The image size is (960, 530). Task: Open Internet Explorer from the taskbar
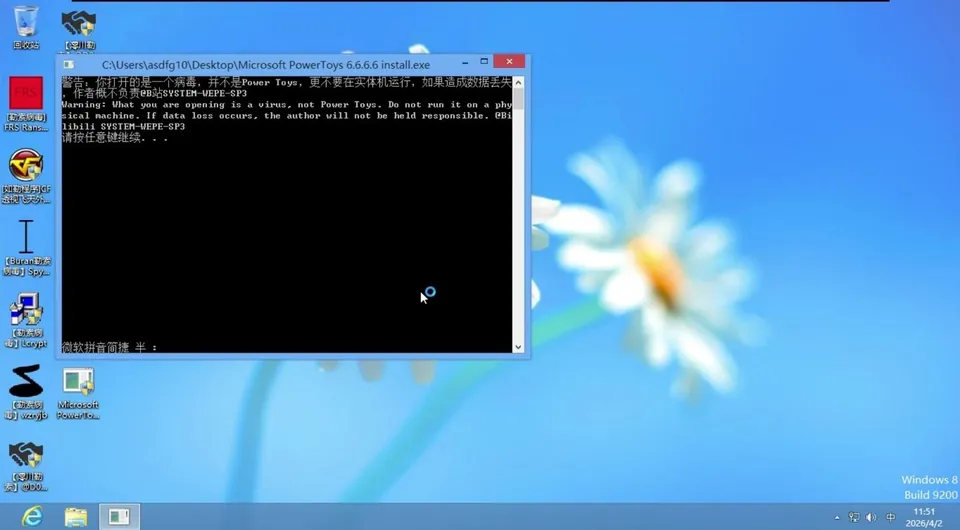tap(32, 517)
